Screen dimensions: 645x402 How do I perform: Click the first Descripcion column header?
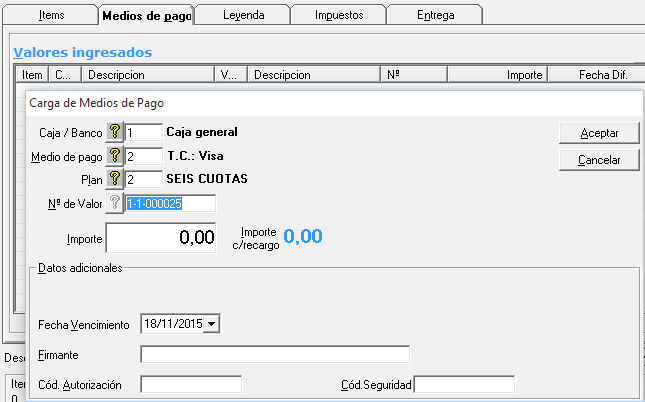pos(148,75)
